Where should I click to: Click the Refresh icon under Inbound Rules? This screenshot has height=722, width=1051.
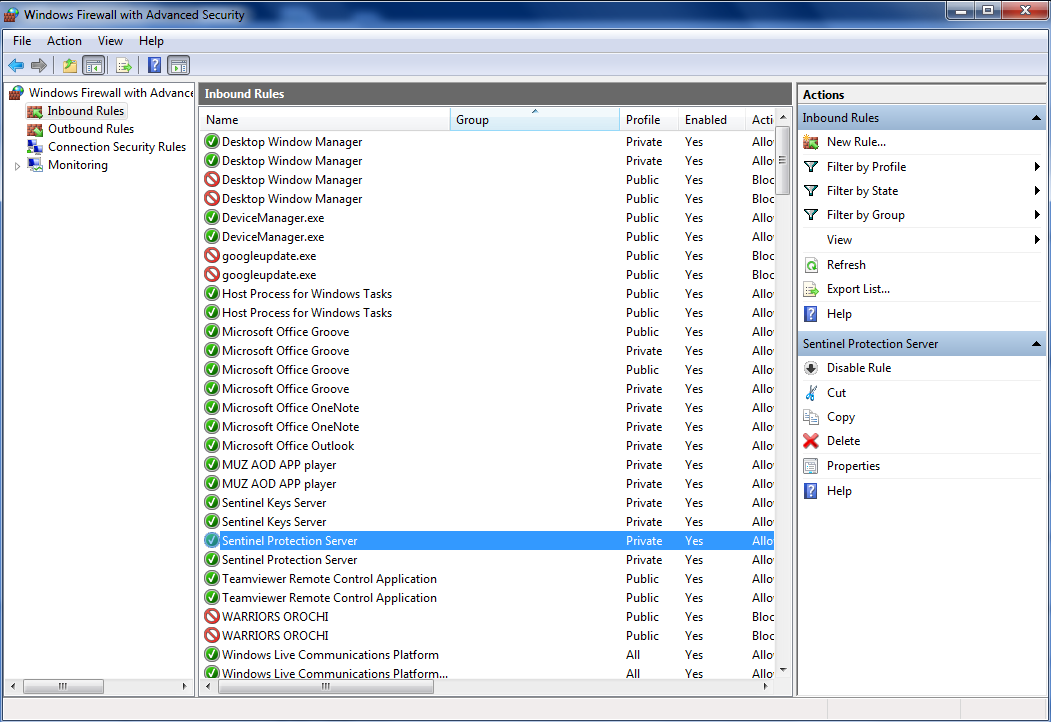pos(810,264)
